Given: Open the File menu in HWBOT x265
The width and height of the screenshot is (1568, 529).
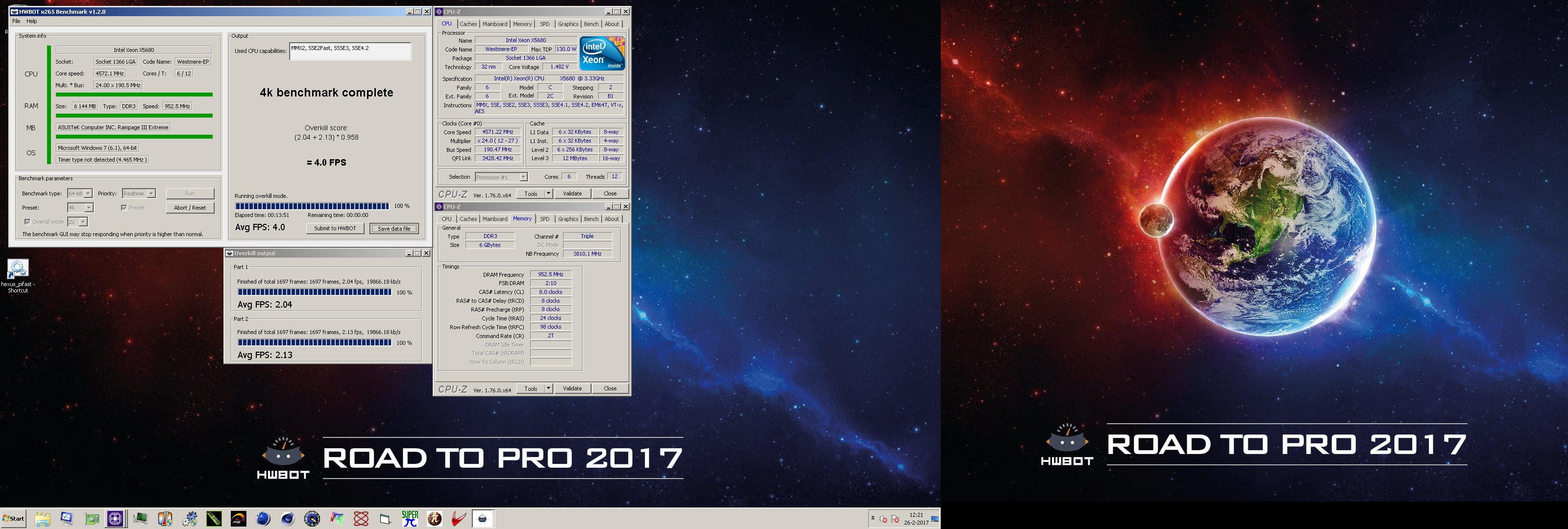Looking at the screenshot, I should (17, 21).
